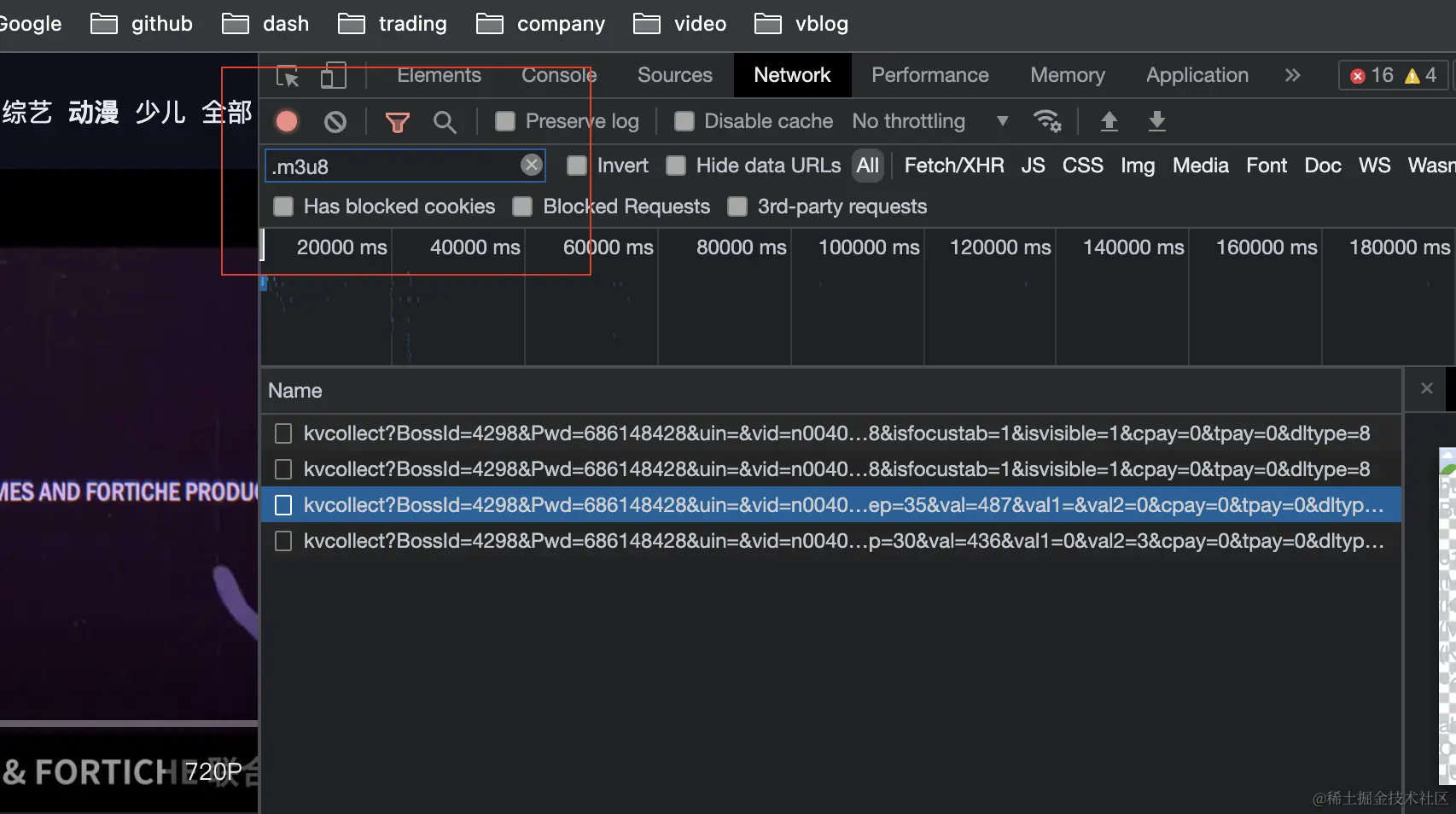Screen dimensions: 1456x814
Task: Click the 综艺 category link
Action: pyautogui.click(x=26, y=112)
